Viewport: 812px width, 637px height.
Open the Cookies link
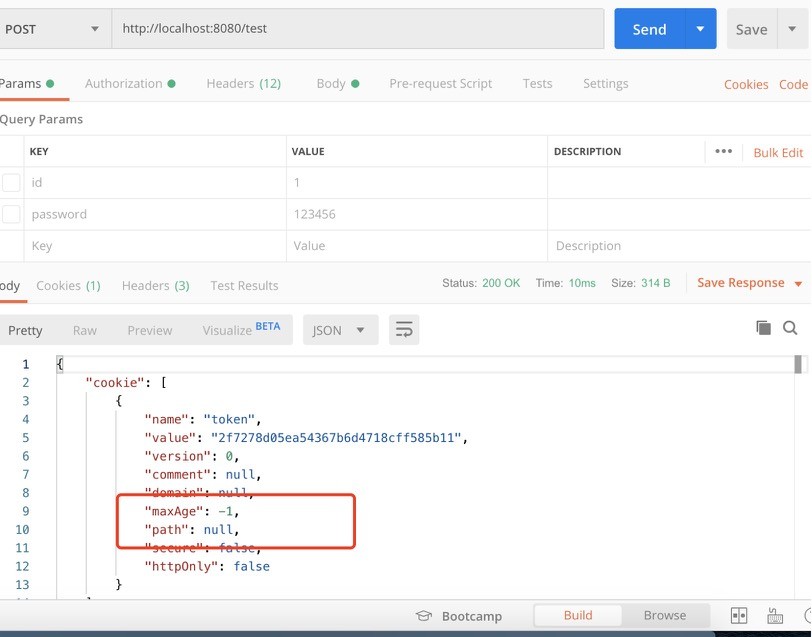(746, 85)
